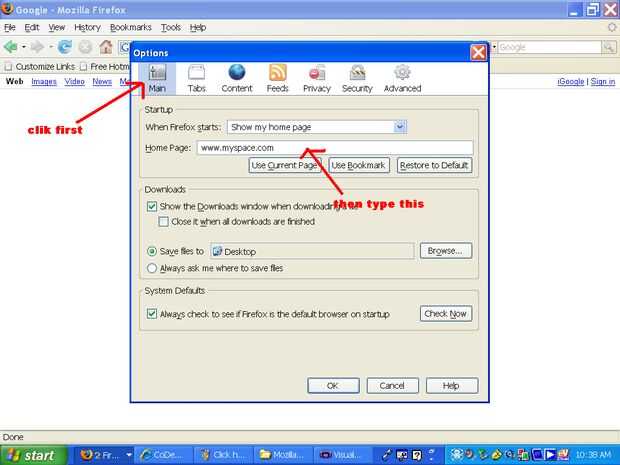Screen dimensions: 620x465
Task: Click the News link on Google
Action: (x=102, y=81)
